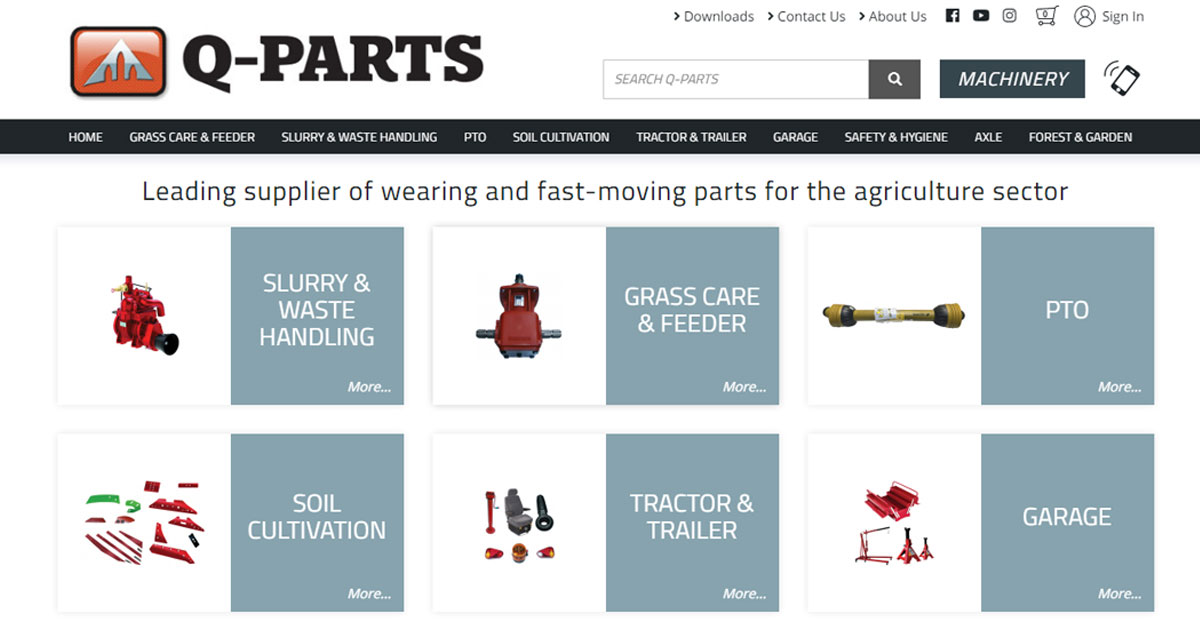Open Grass Care & Feeder menu
The height and width of the screenshot is (628, 1200).
192,137
